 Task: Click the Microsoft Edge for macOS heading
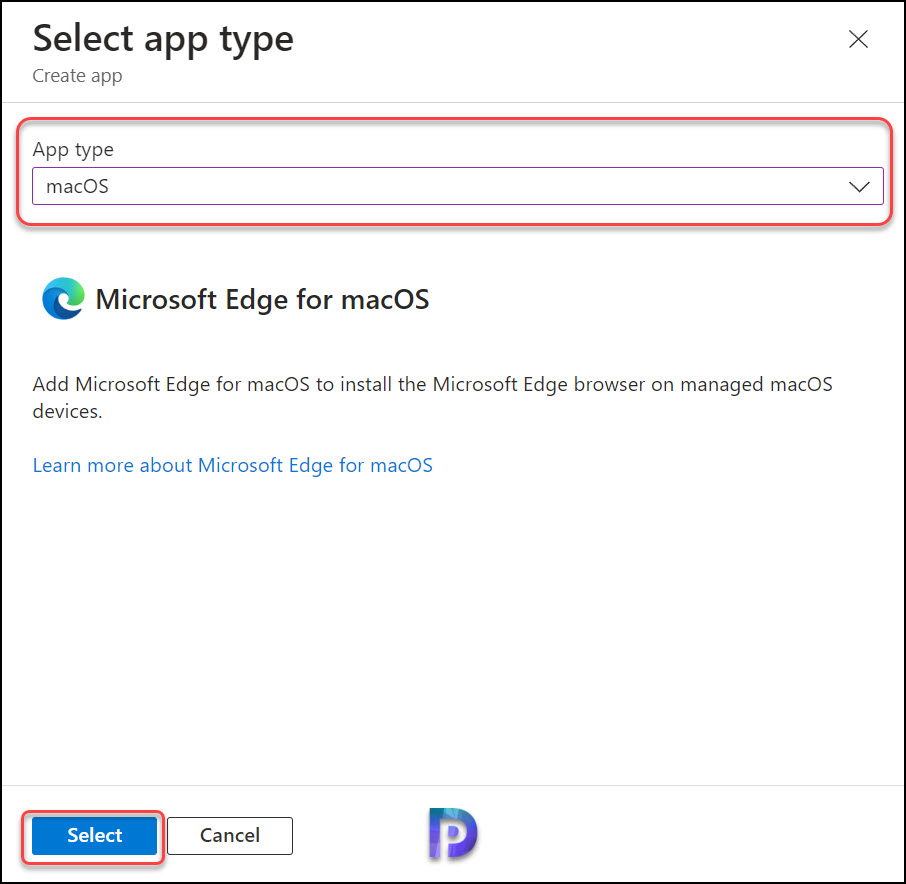point(262,300)
